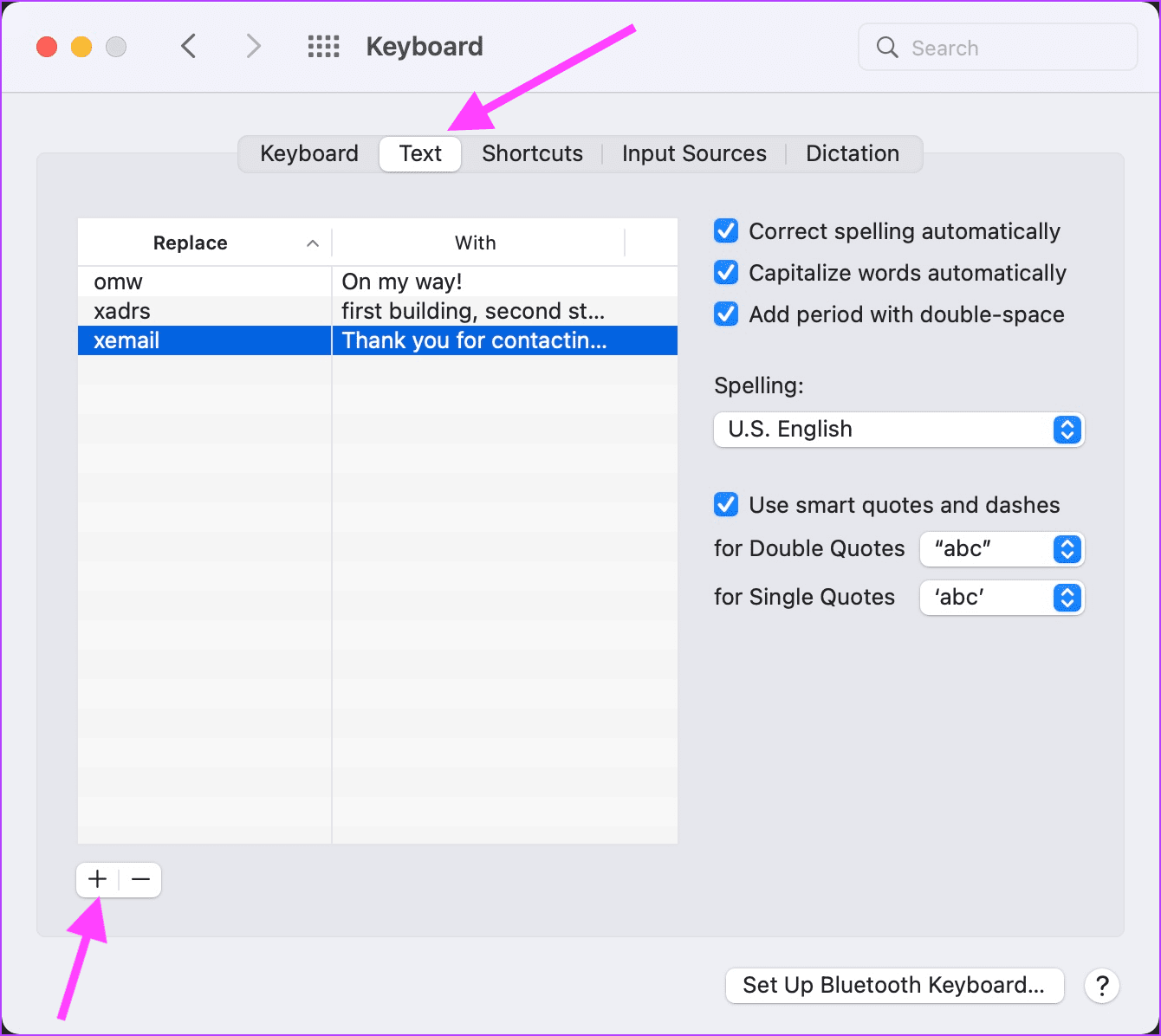Toggle Add period with double-space
The height and width of the screenshot is (1036, 1161).
coord(726,314)
